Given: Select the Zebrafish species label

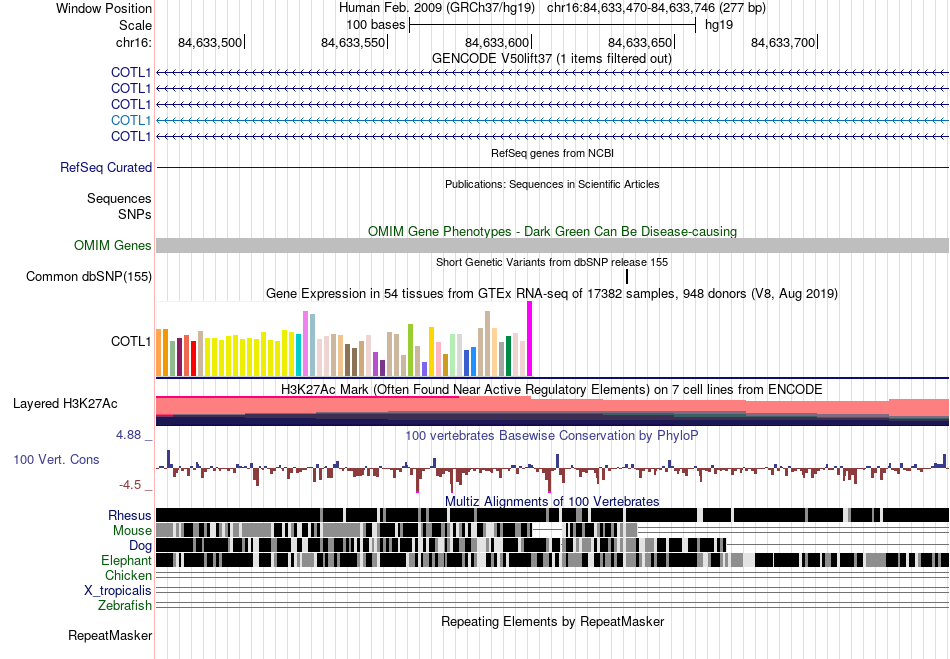Looking at the screenshot, I should tap(125, 605).
